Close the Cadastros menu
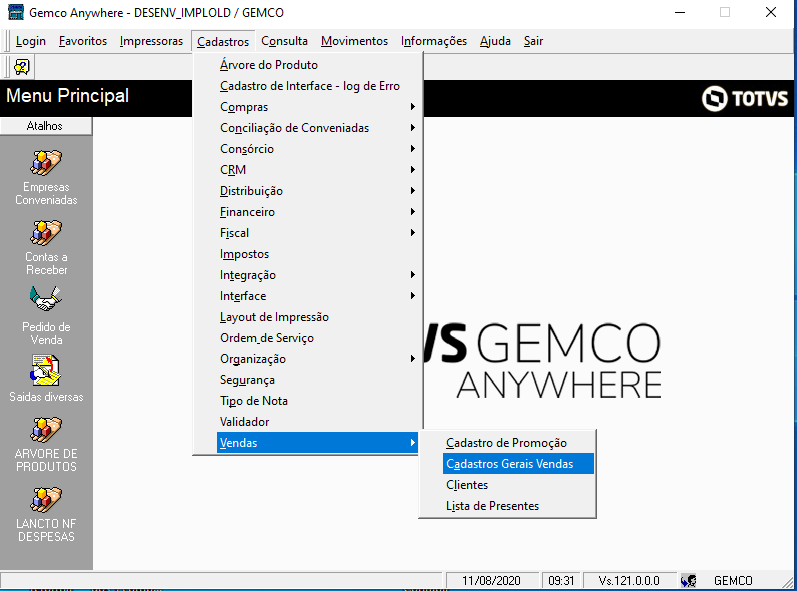Image resolution: width=797 pixels, height=591 pixels. tap(223, 41)
